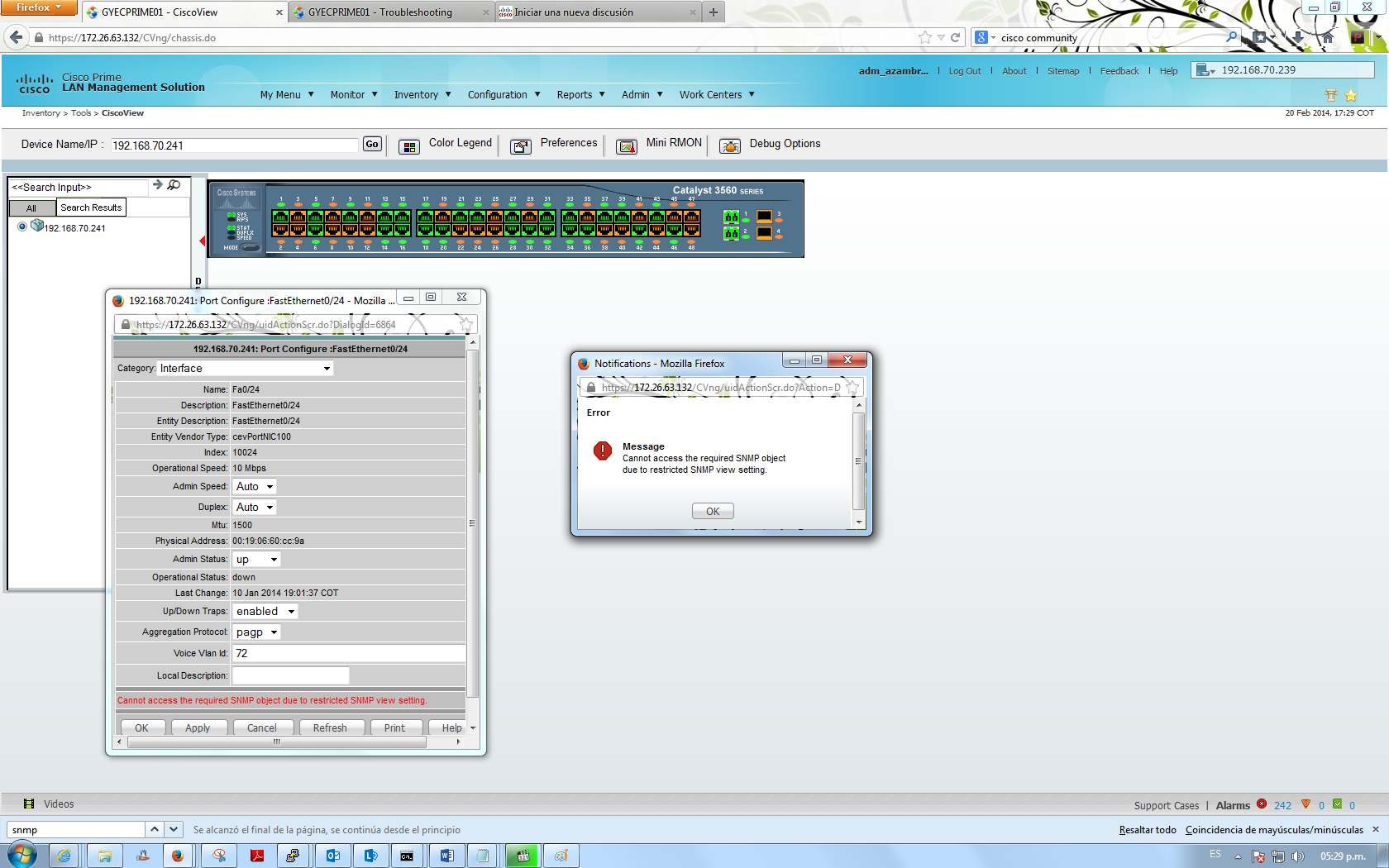This screenshot has width=1389, height=868.
Task: Click the advanced search magnifier in left panel
Action: click(174, 185)
